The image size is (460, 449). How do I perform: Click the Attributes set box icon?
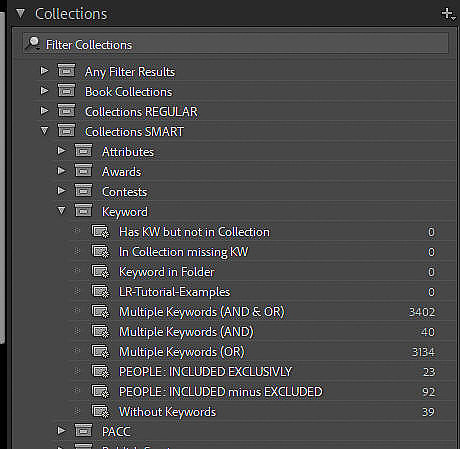[x=83, y=150]
